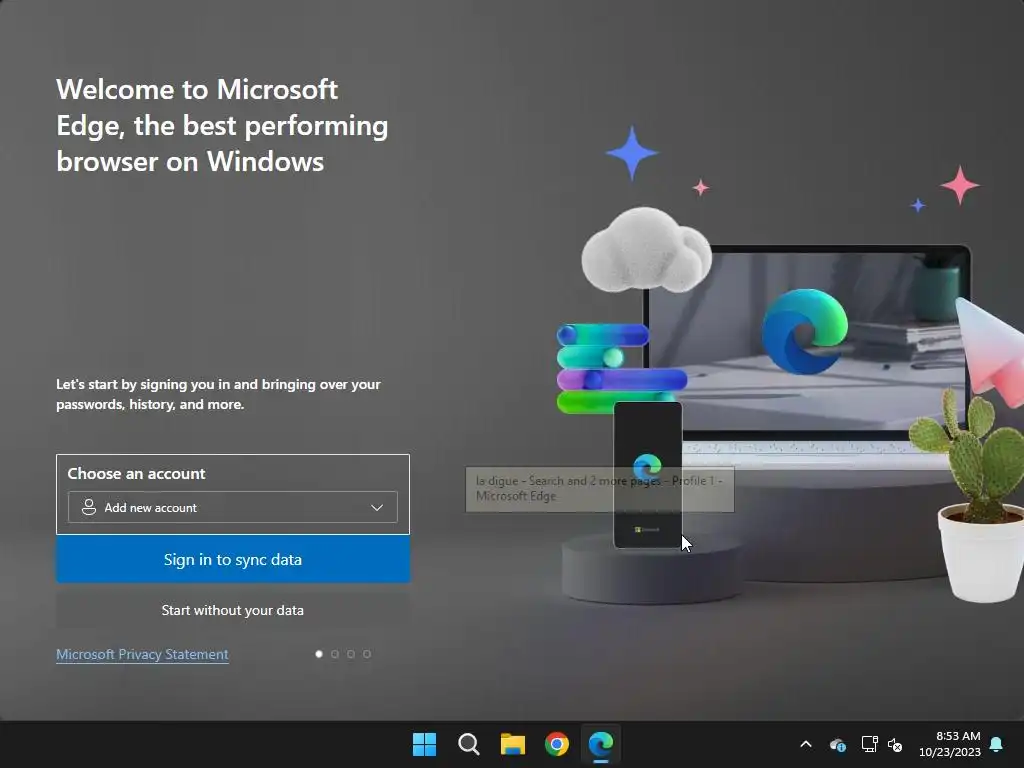Go to third page indicator dot
Viewport: 1024px width, 768px height.
[x=351, y=654]
